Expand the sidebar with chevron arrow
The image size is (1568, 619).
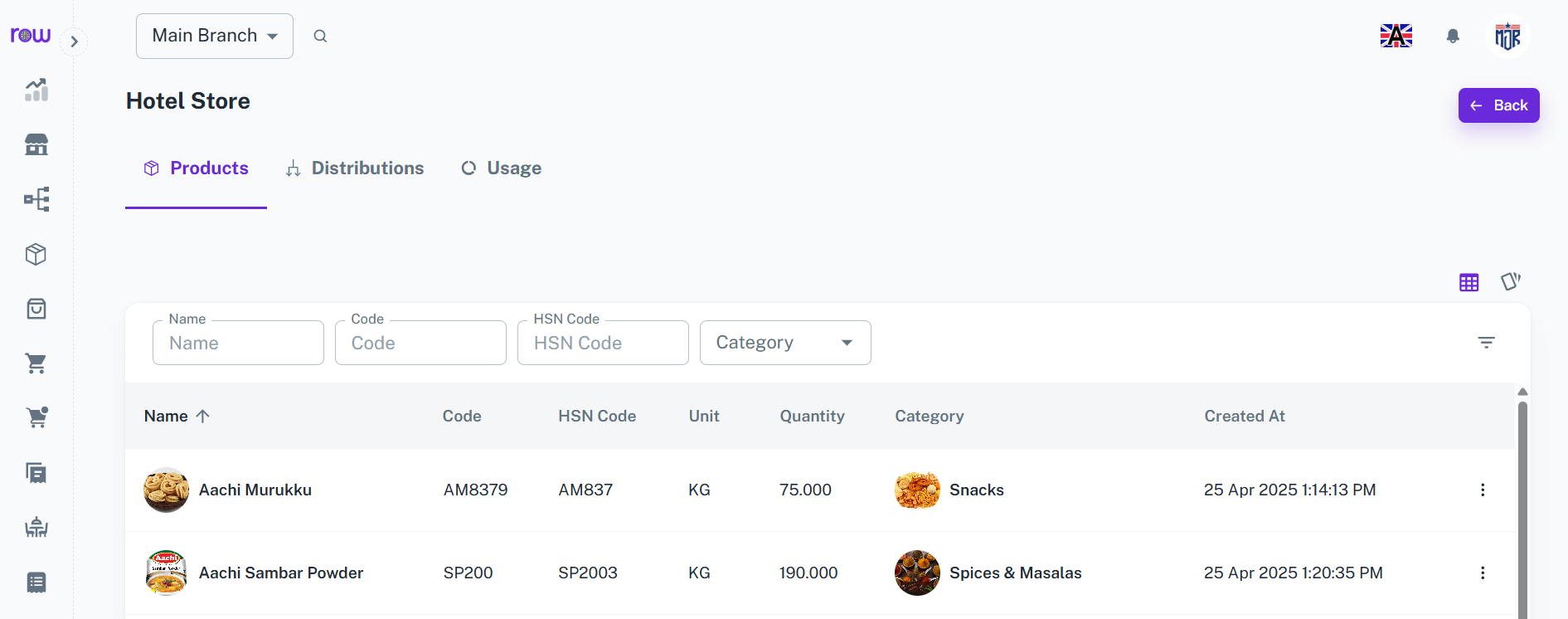click(x=75, y=41)
